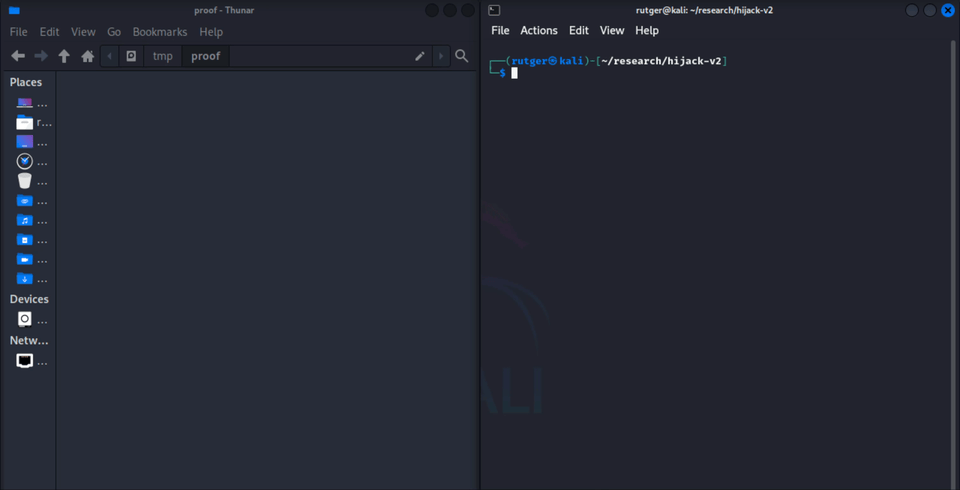Screen dimensions: 960x490
Task: Click the tmp path segment button
Action: [163, 56]
